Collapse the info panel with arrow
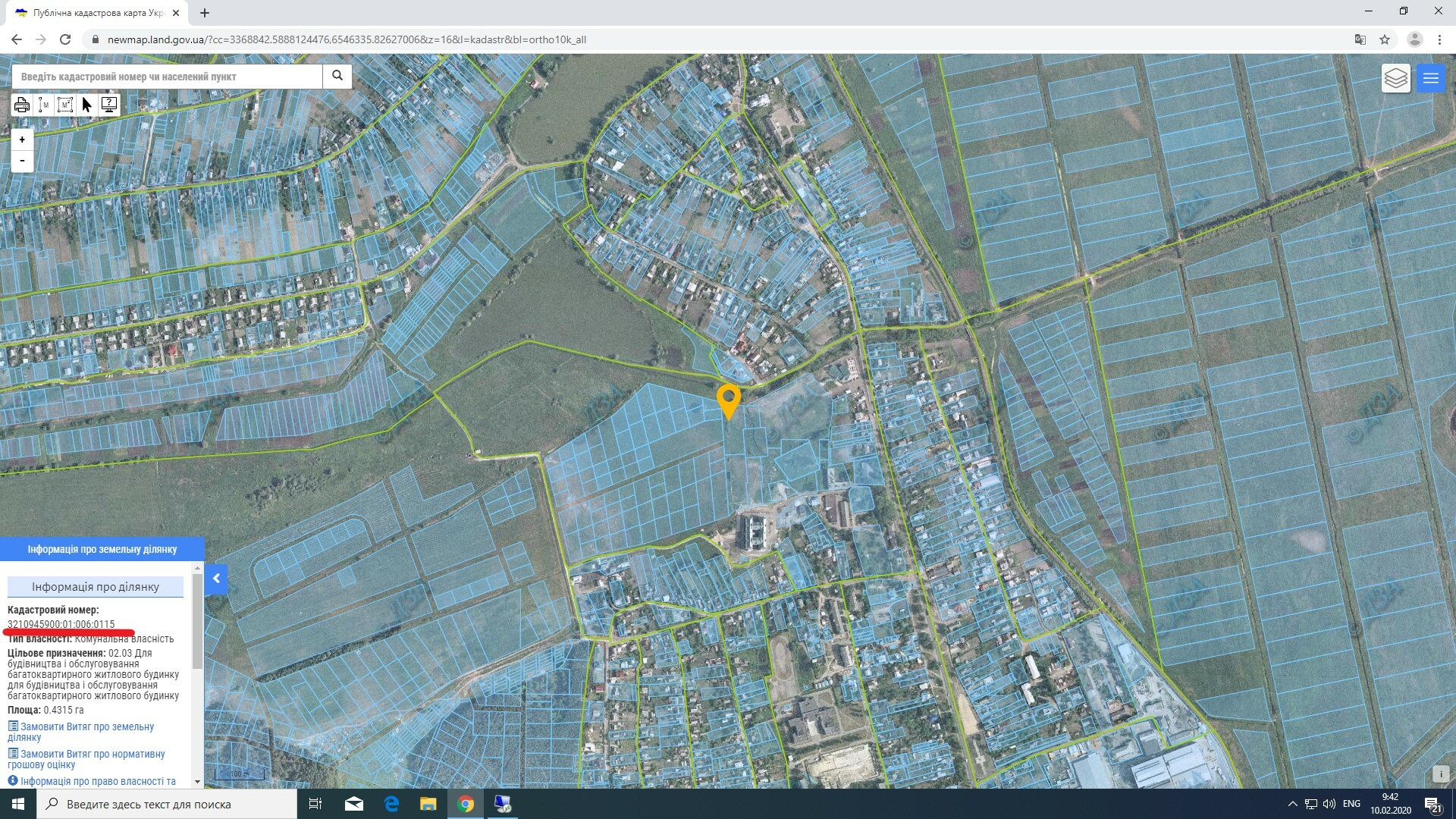This screenshot has height=819, width=1456. [x=216, y=579]
